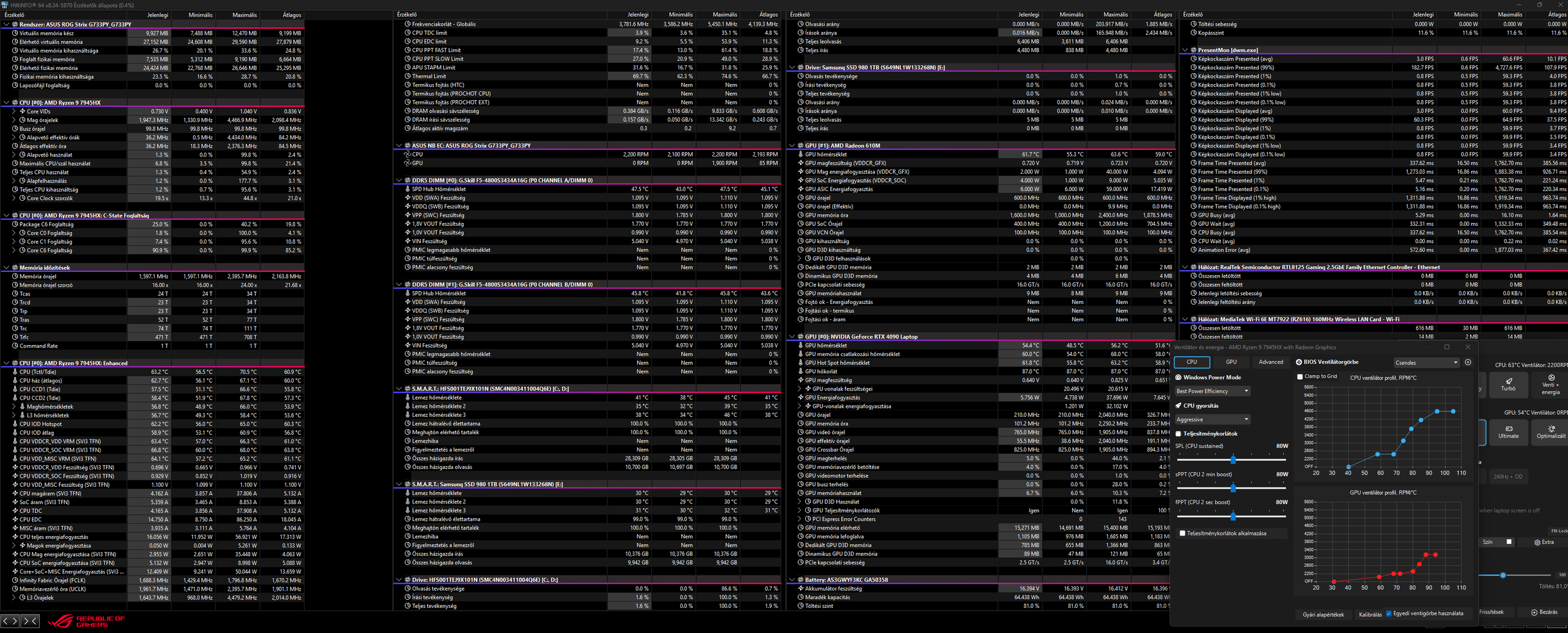Click the HWiNFO app icon in the title bar

click(4, 5)
